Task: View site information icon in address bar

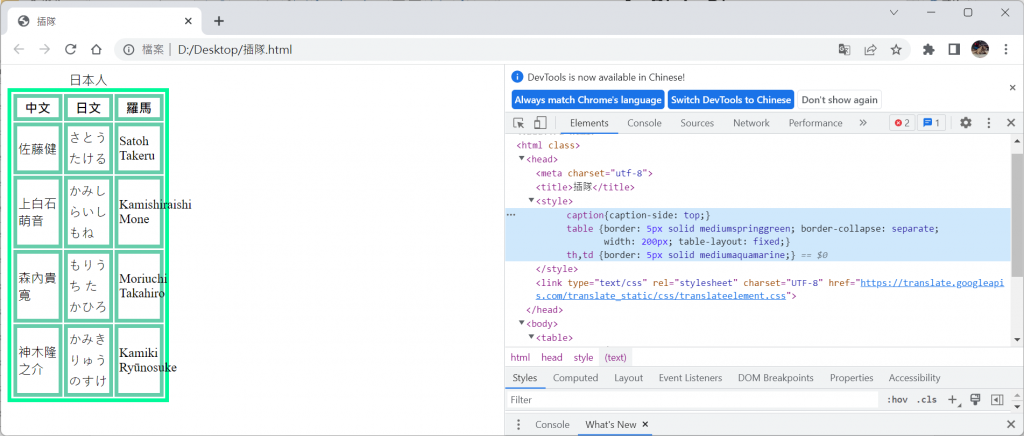Action: tap(129, 50)
